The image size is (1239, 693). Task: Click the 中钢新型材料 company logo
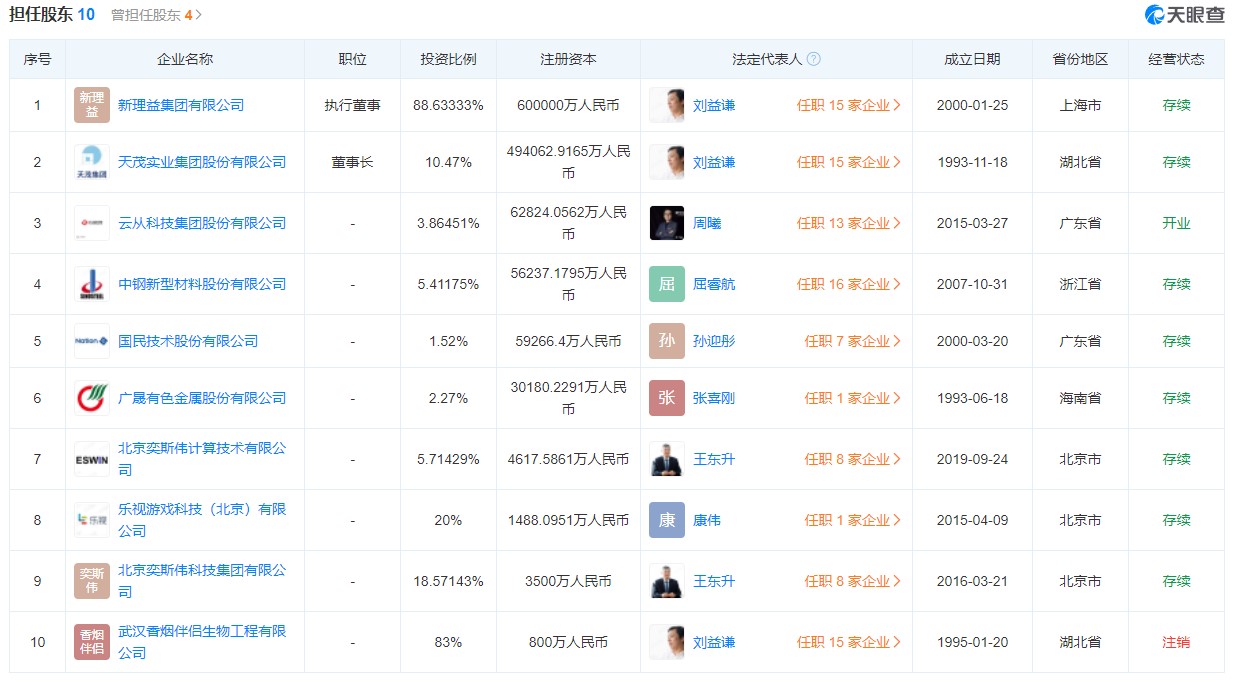tap(92, 284)
